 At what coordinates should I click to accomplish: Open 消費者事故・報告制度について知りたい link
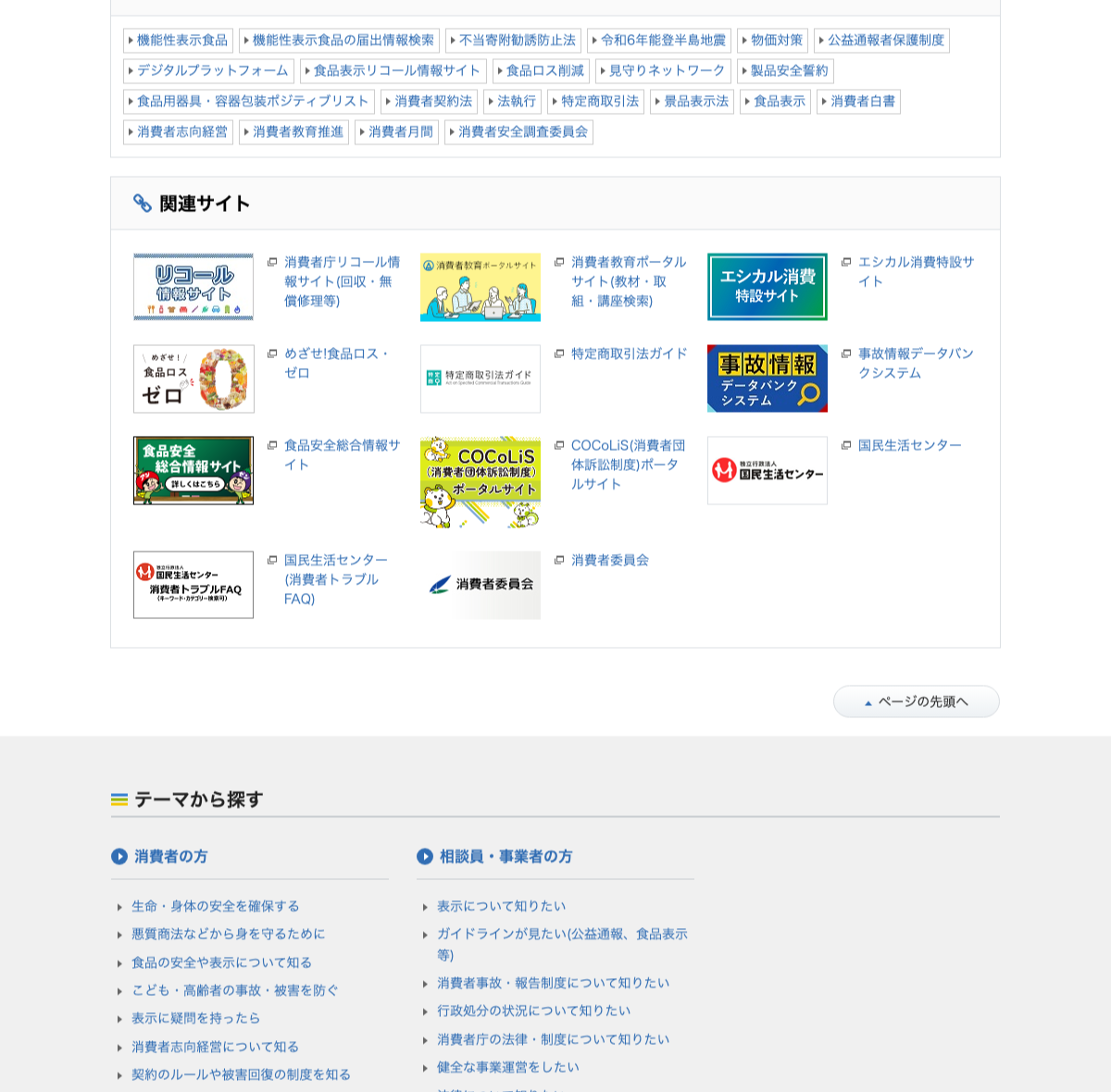(x=554, y=983)
